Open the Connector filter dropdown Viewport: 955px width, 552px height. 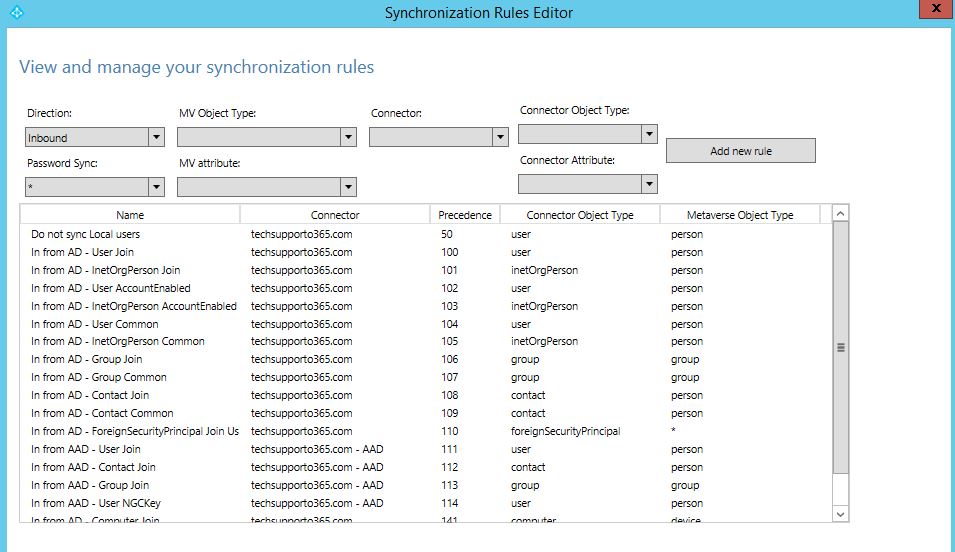(439, 137)
